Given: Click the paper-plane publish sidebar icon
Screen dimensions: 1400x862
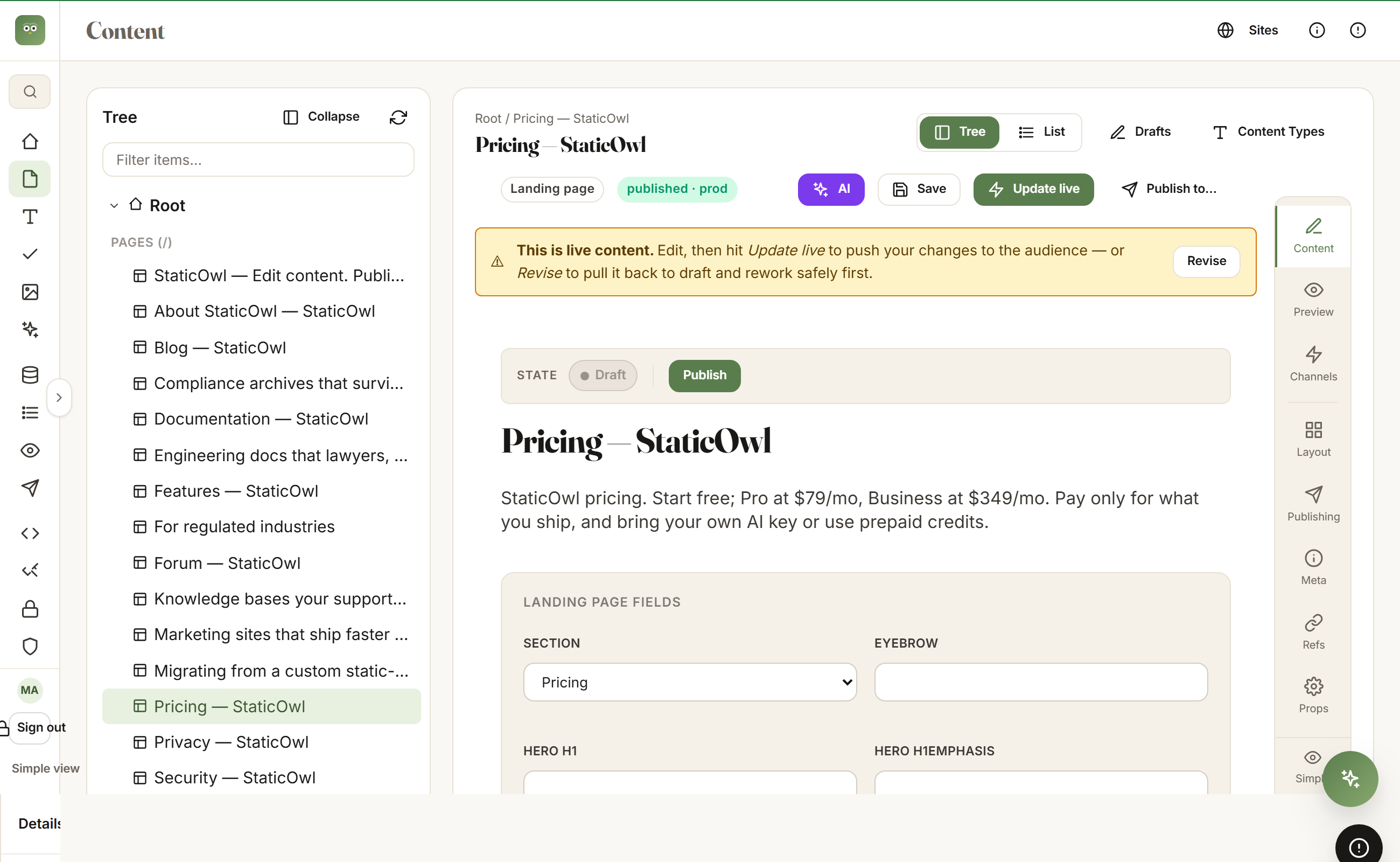Looking at the screenshot, I should pos(30,488).
